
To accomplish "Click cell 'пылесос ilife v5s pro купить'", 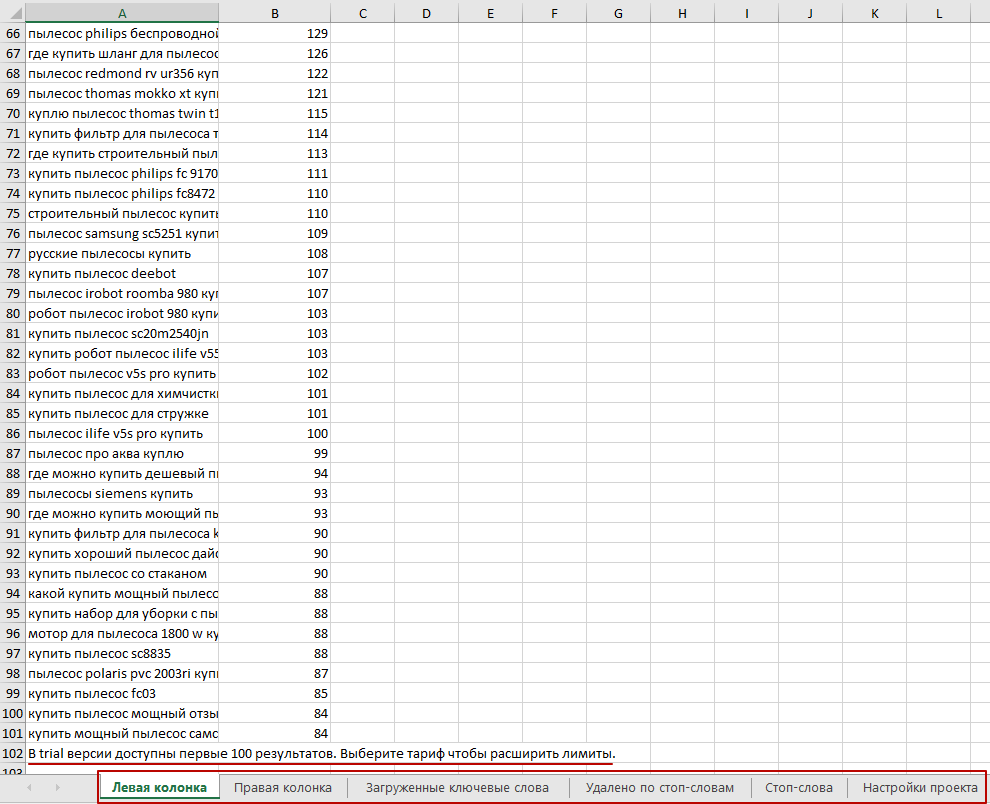I will [122, 433].
